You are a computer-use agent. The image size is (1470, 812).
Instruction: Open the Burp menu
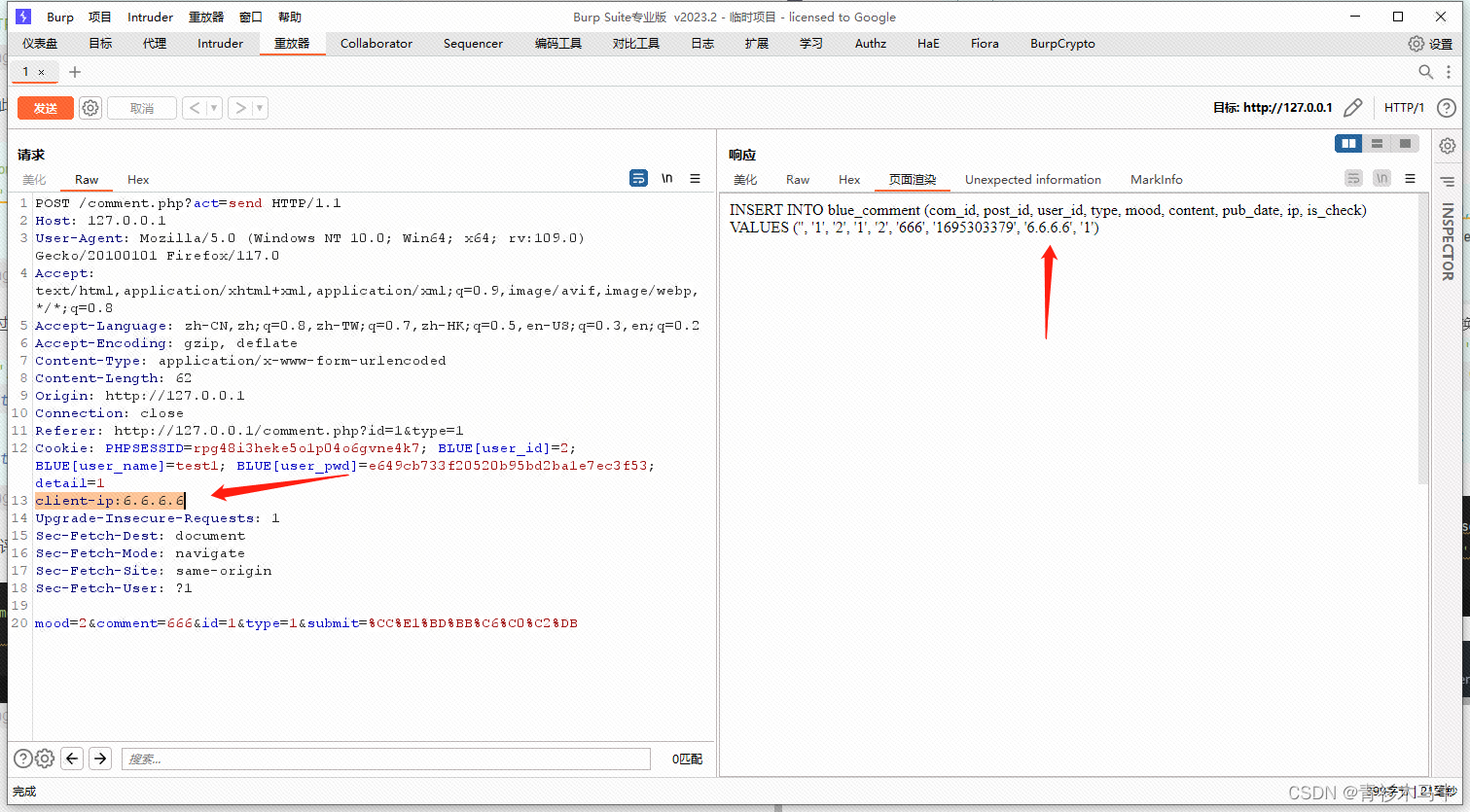60,17
